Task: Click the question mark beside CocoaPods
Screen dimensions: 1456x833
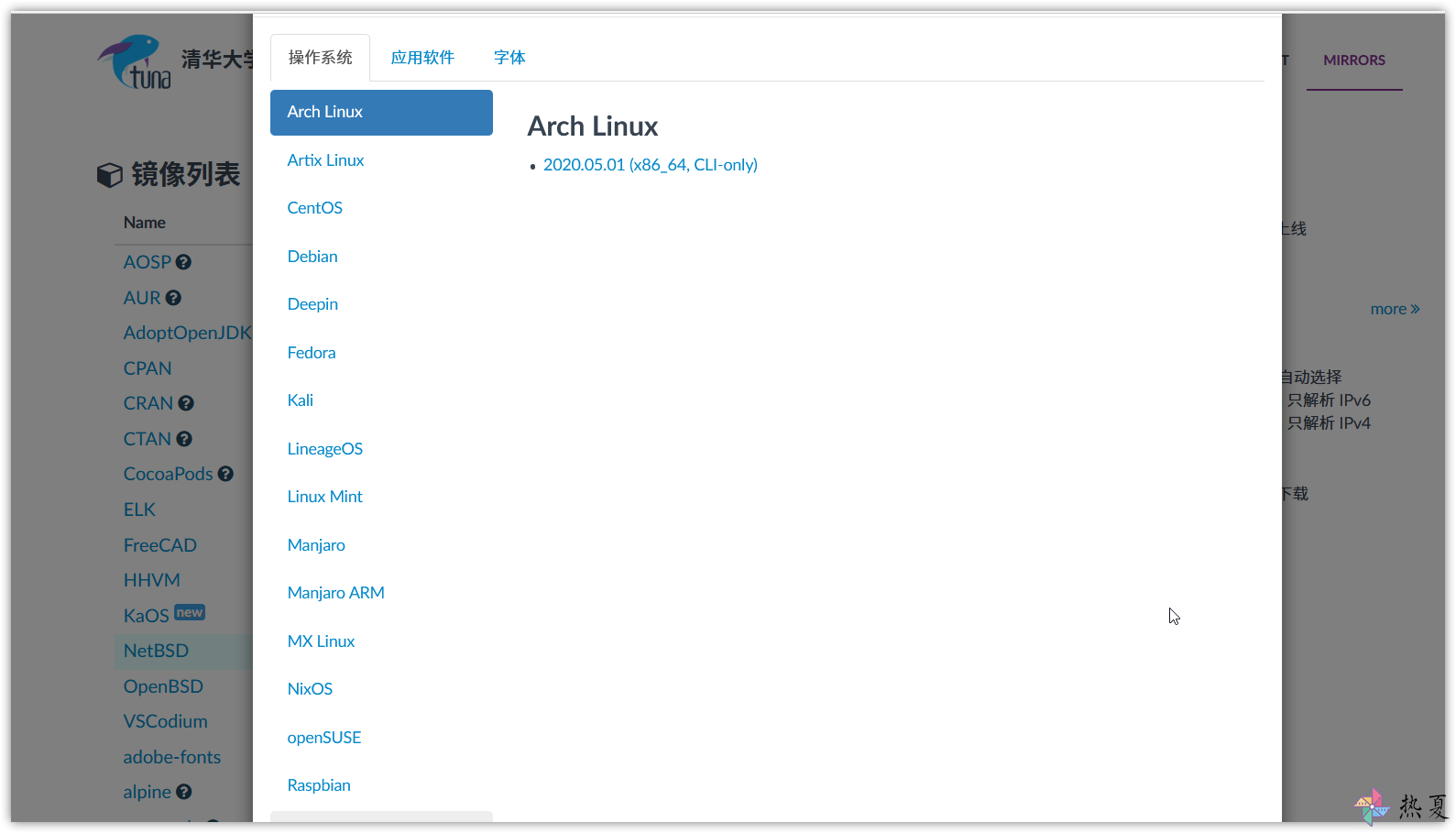Action: click(x=225, y=474)
